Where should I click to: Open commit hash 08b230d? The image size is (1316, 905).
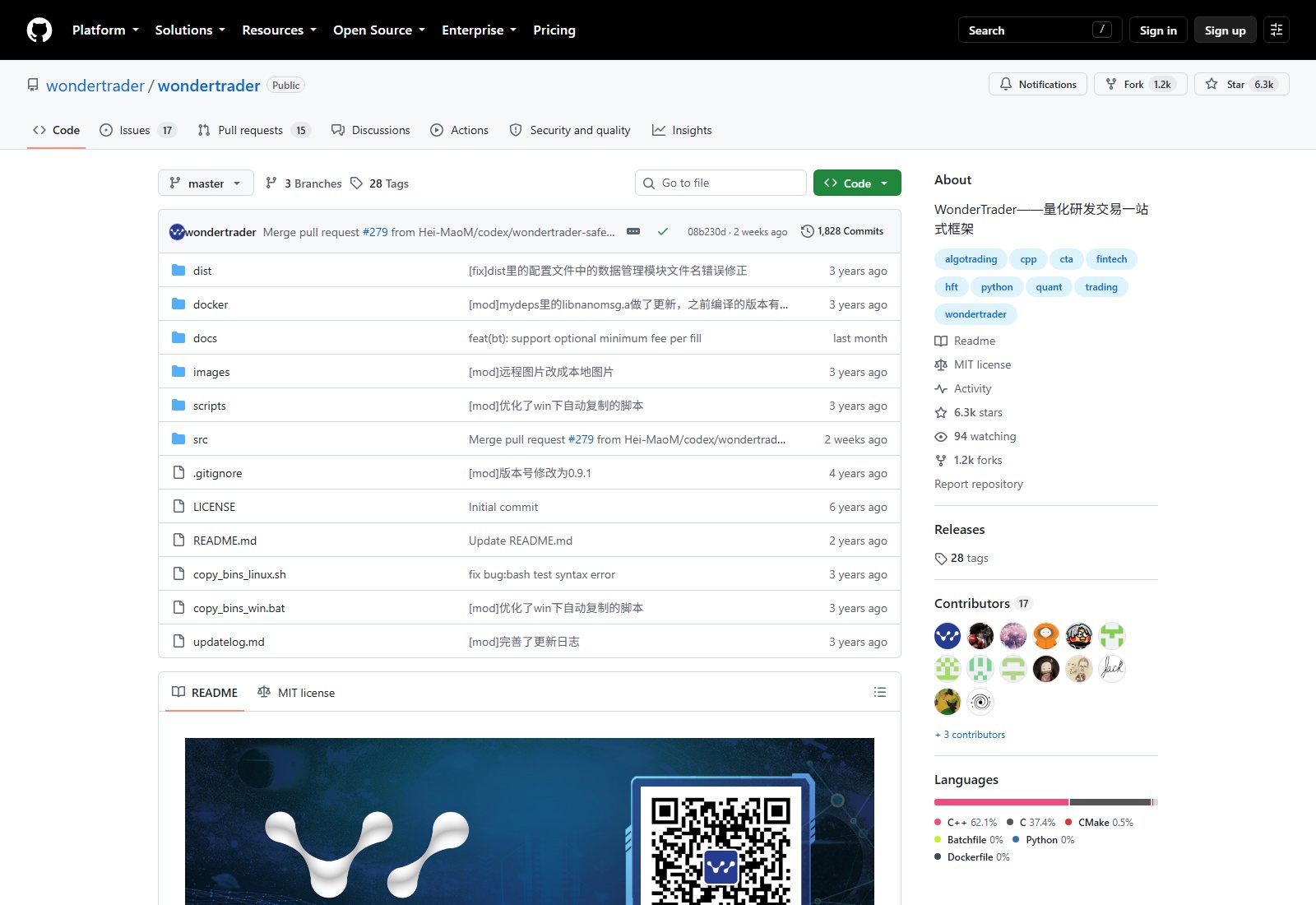click(707, 232)
